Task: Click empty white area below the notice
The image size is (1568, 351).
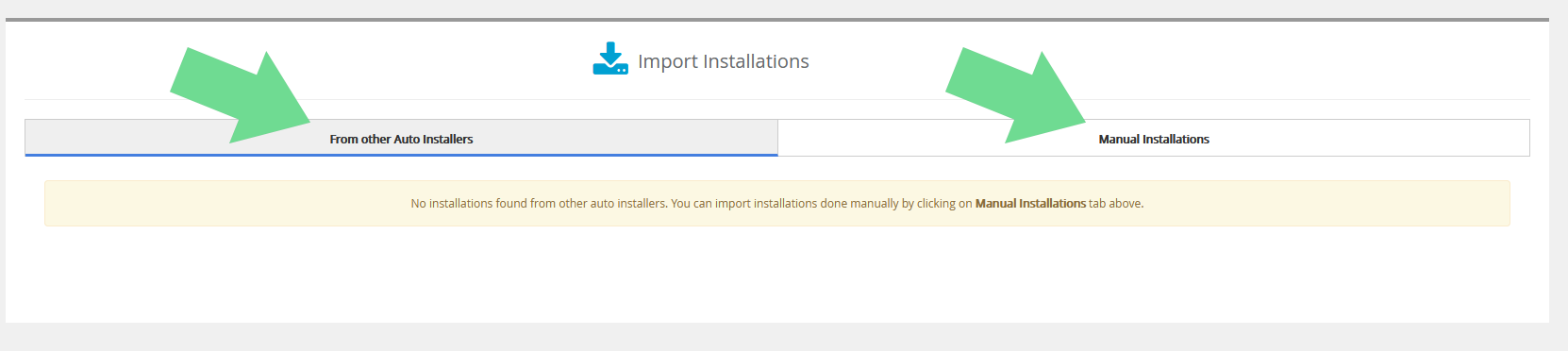Action: pyautogui.click(x=777, y=274)
